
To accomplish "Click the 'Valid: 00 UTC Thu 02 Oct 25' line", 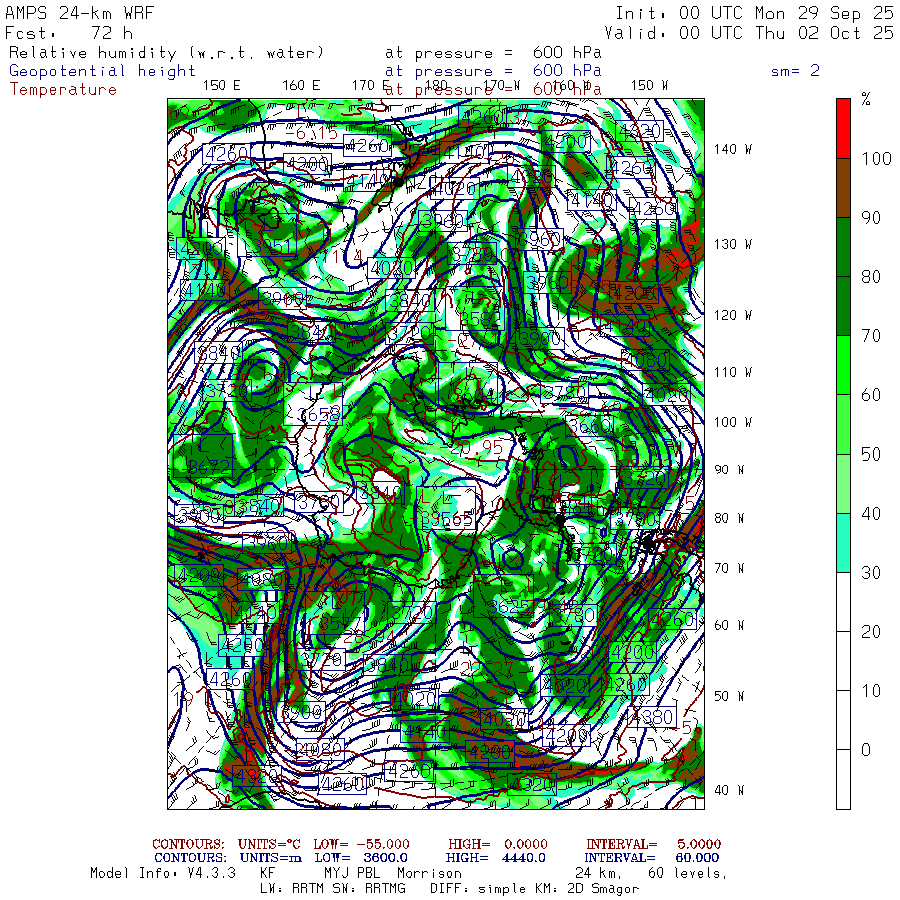I will coord(749,33).
